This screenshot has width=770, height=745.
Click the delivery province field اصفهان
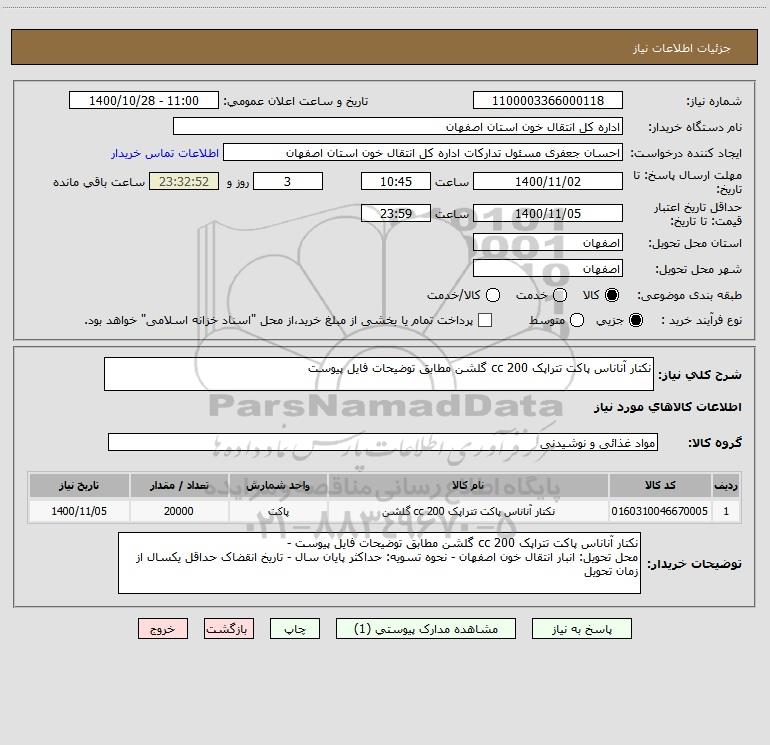click(548, 243)
